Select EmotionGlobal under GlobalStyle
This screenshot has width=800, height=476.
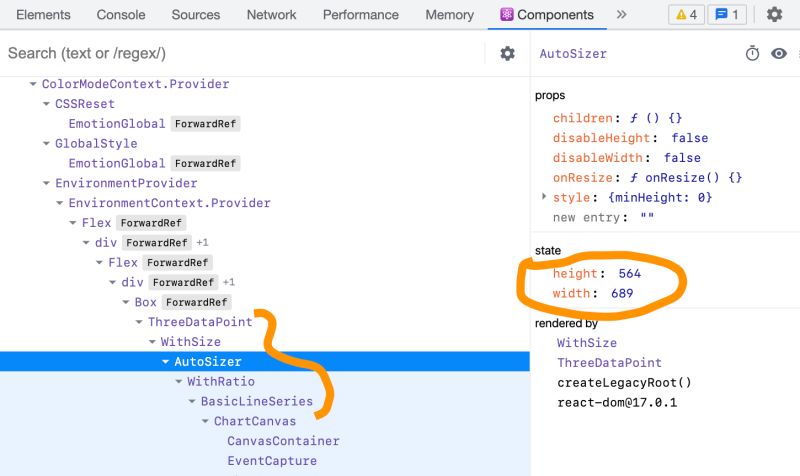point(117,163)
